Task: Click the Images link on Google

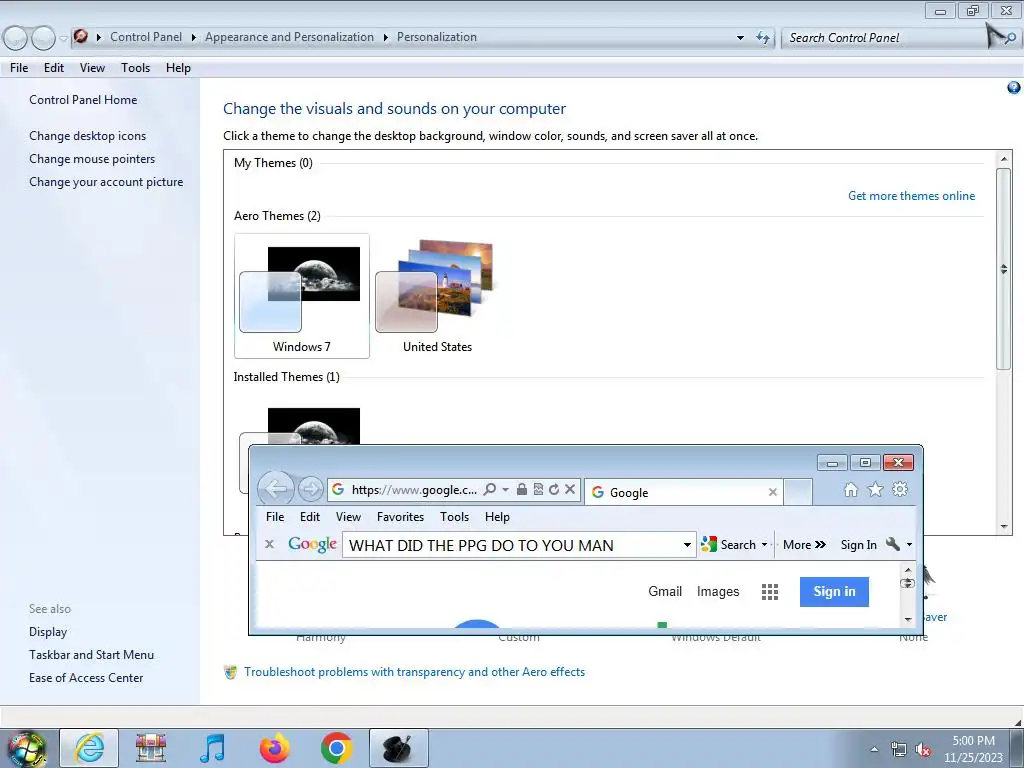Action: point(718,592)
